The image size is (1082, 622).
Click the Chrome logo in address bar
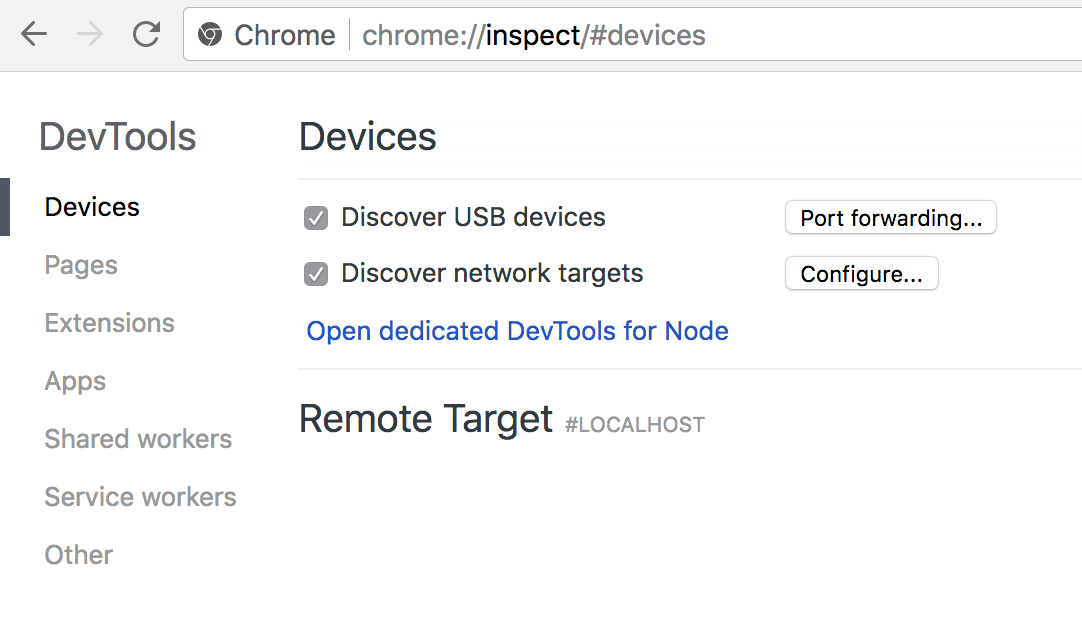210,36
